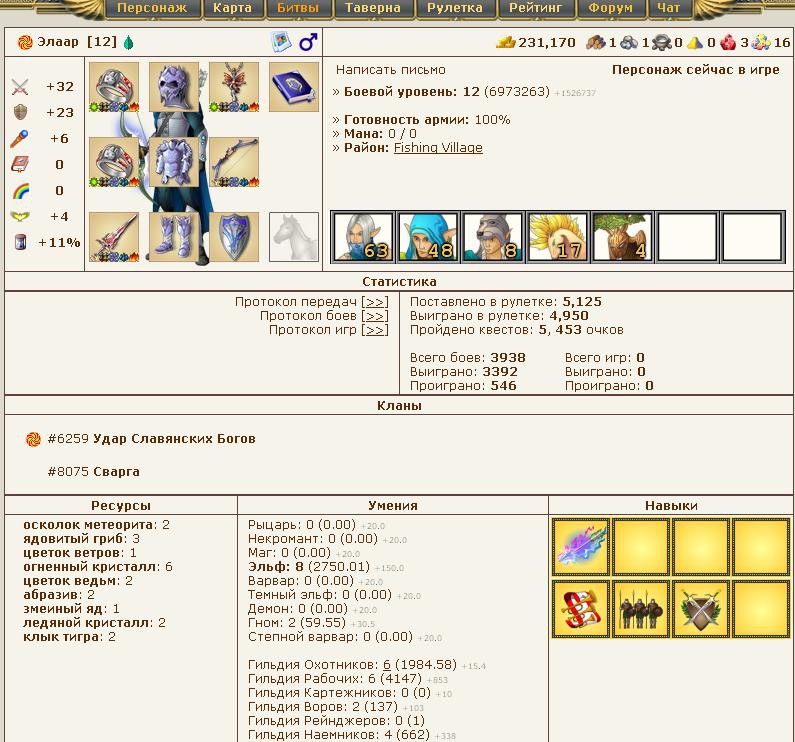Screen dimensions: 795x742
Task: Open the Fishing Village district link
Action: (x=438, y=148)
